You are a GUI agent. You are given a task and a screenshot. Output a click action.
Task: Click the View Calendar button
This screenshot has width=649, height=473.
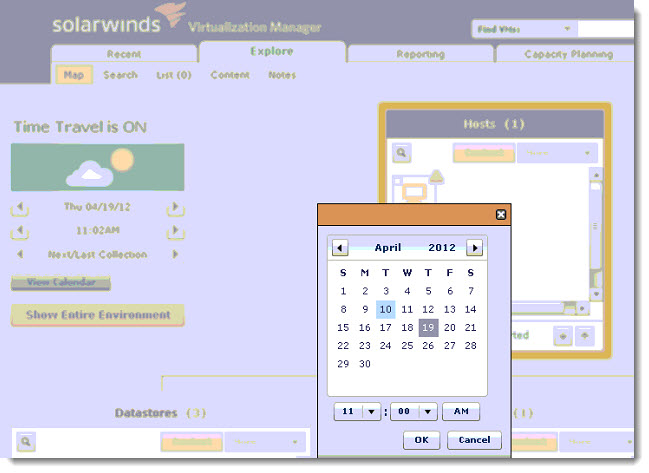(x=61, y=283)
